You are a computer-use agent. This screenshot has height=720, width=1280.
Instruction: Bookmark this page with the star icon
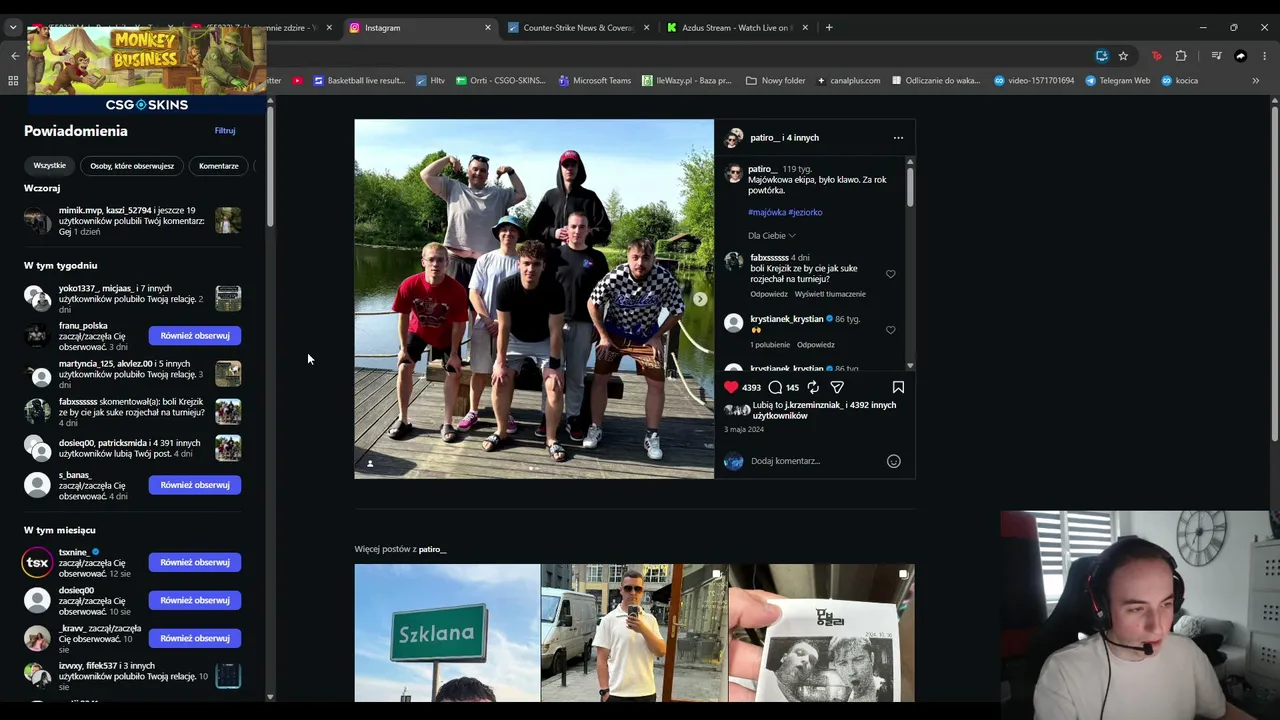[1123, 56]
